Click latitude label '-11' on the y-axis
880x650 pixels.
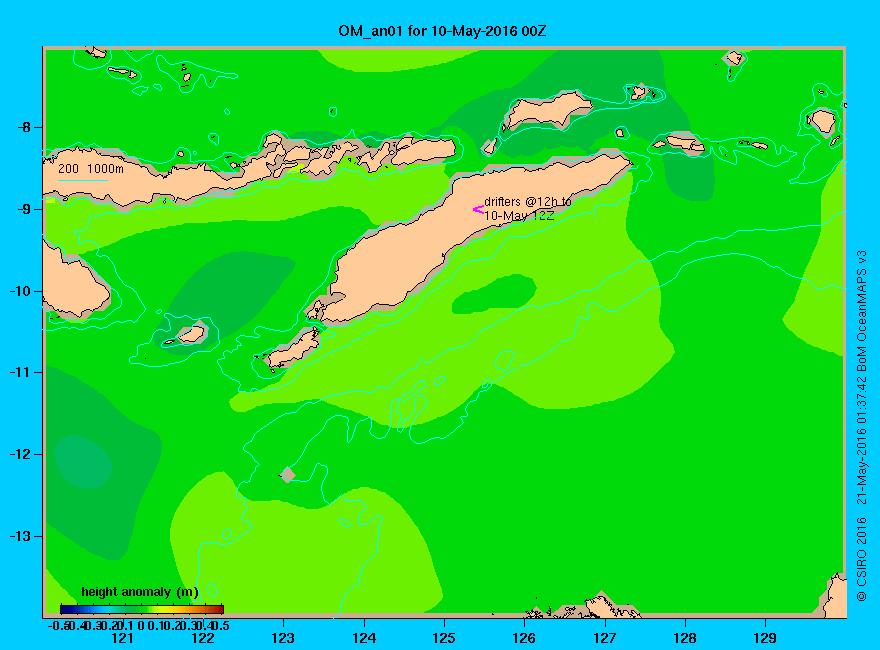click(x=21, y=372)
